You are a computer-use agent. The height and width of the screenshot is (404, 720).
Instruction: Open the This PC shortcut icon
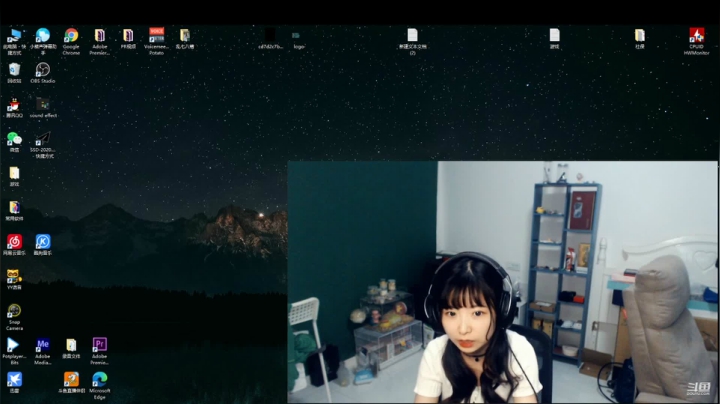click(x=14, y=35)
